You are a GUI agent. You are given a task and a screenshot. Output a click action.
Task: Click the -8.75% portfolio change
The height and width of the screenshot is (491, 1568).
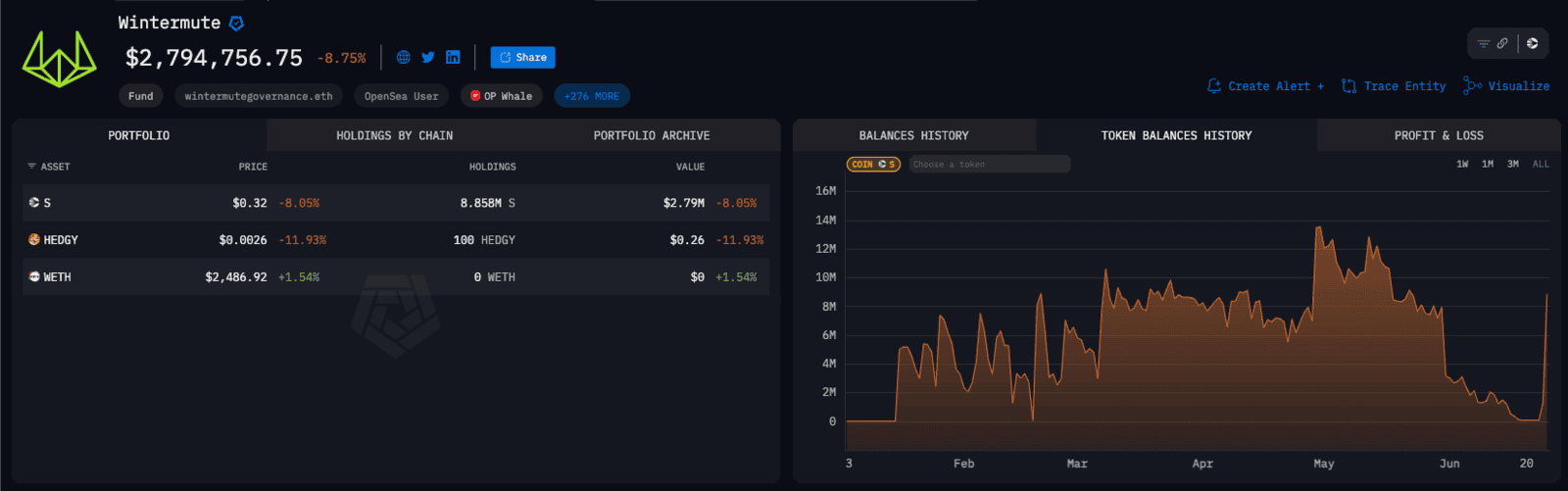(x=342, y=59)
